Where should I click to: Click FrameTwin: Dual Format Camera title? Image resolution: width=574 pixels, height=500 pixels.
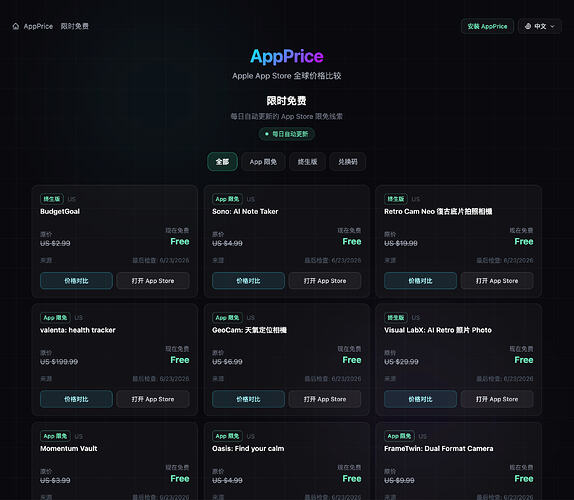click(439, 449)
